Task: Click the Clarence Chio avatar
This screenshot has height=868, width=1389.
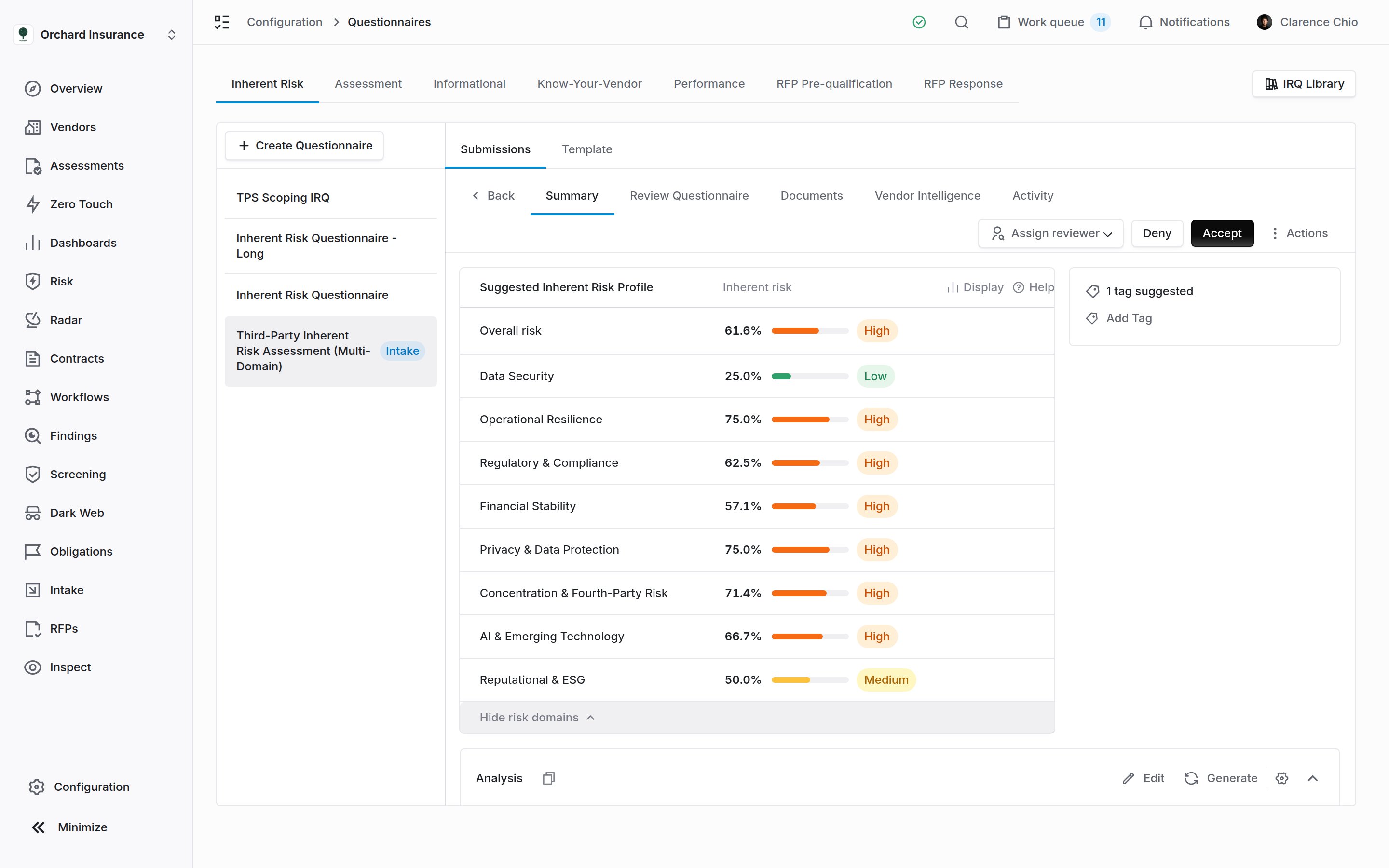Action: point(1264,22)
